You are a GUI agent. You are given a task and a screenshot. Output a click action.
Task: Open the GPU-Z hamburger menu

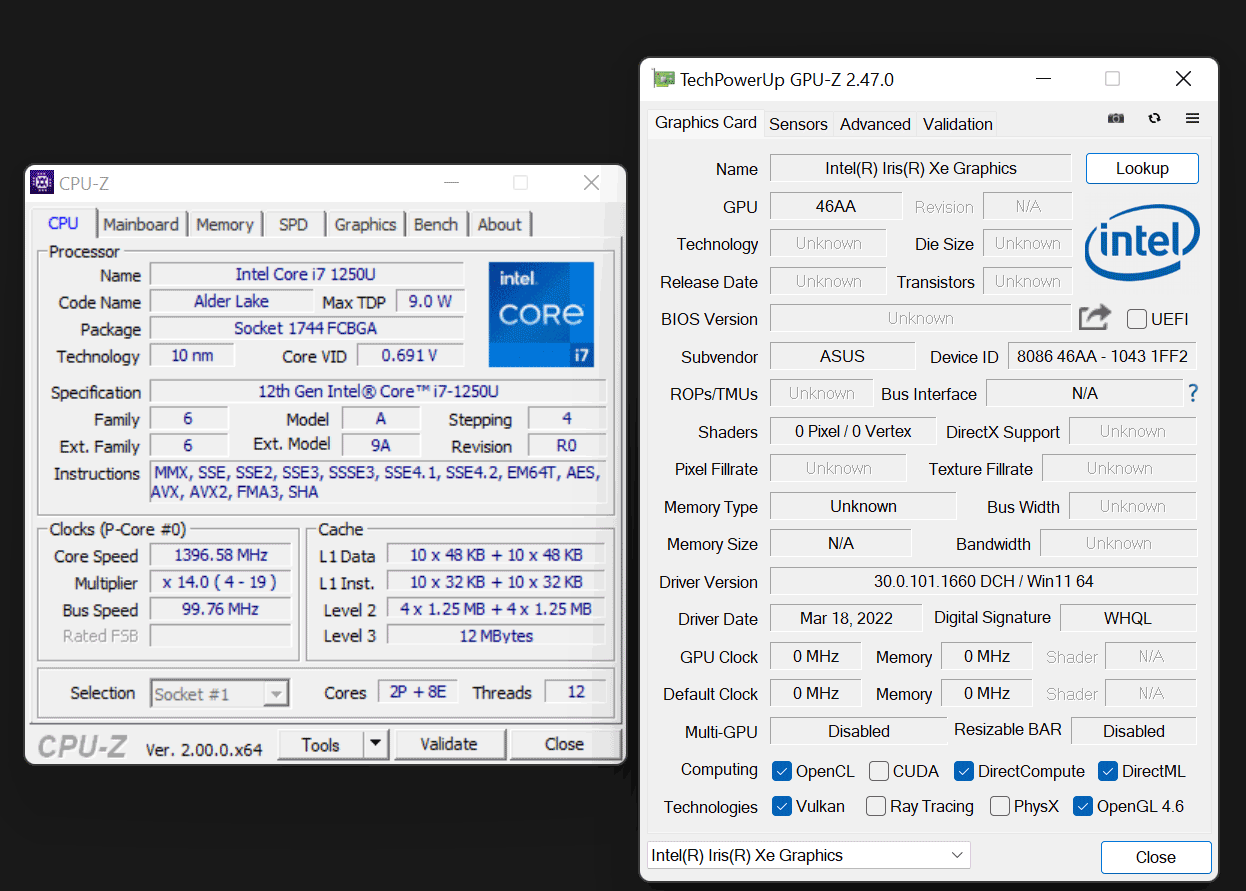click(1192, 118)
